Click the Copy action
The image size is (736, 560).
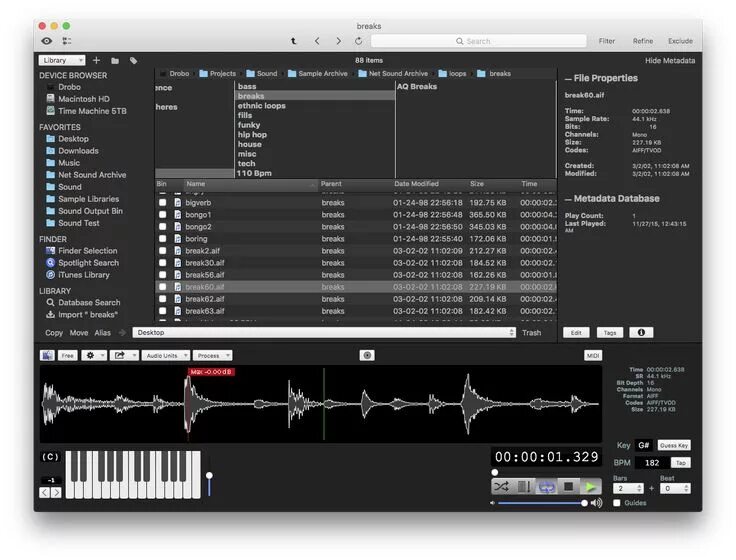(54, 333)
